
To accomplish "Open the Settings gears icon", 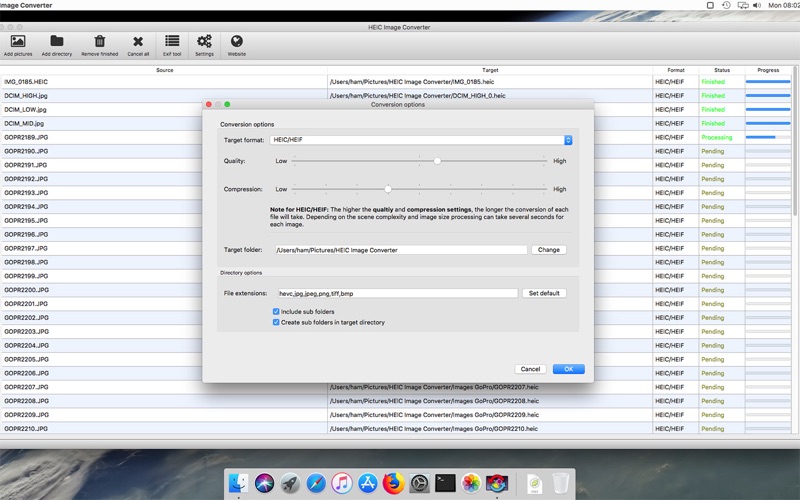I will [x=204, y=41].
